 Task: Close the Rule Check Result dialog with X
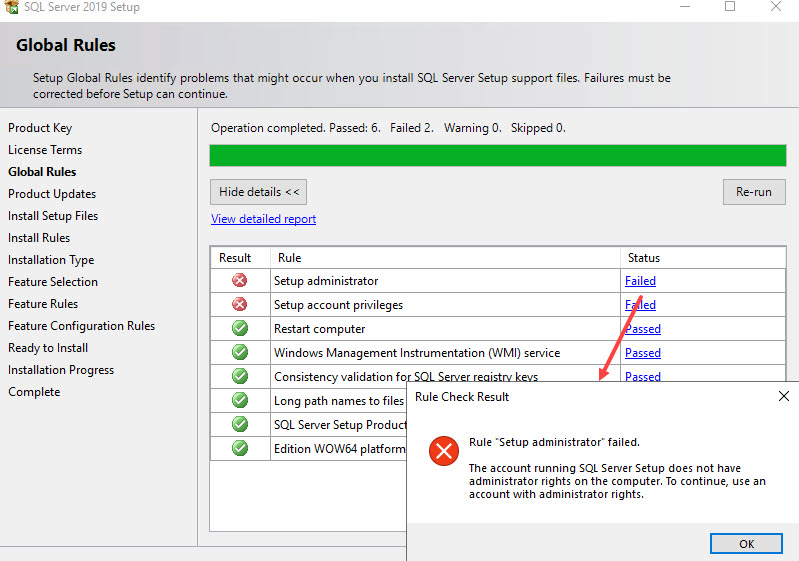click(784, 396)
